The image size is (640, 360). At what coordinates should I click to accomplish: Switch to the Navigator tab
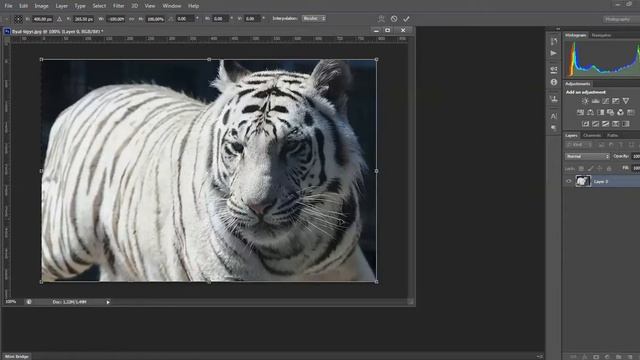tap(601, 36)
